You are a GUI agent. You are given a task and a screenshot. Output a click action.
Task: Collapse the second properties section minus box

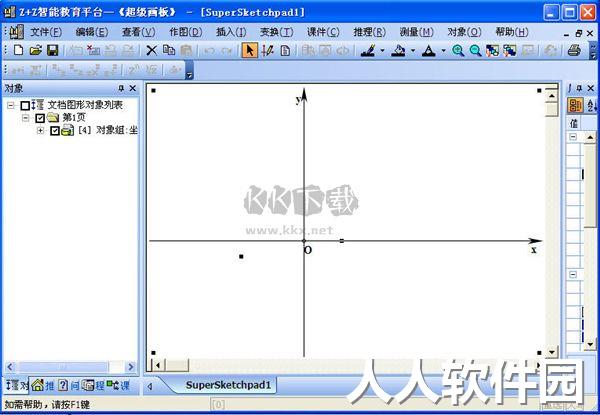point(573,274)
